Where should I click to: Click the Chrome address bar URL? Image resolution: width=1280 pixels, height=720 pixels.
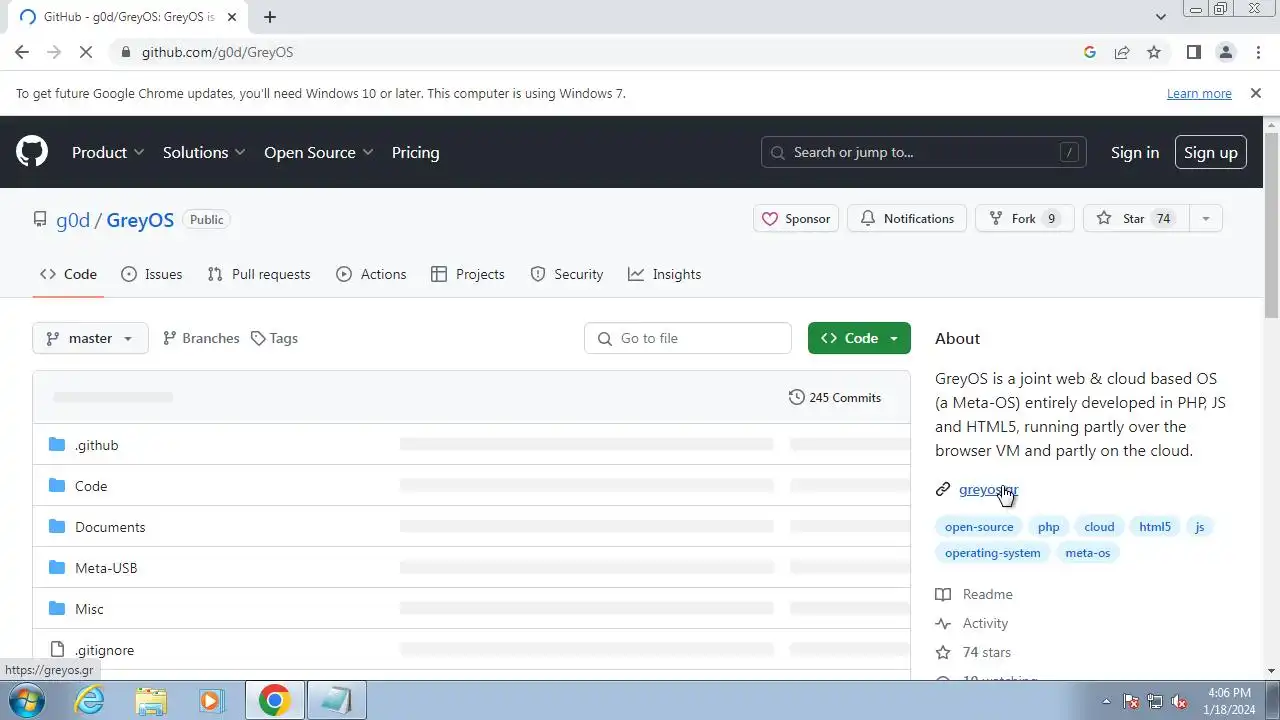pos(217,52)
